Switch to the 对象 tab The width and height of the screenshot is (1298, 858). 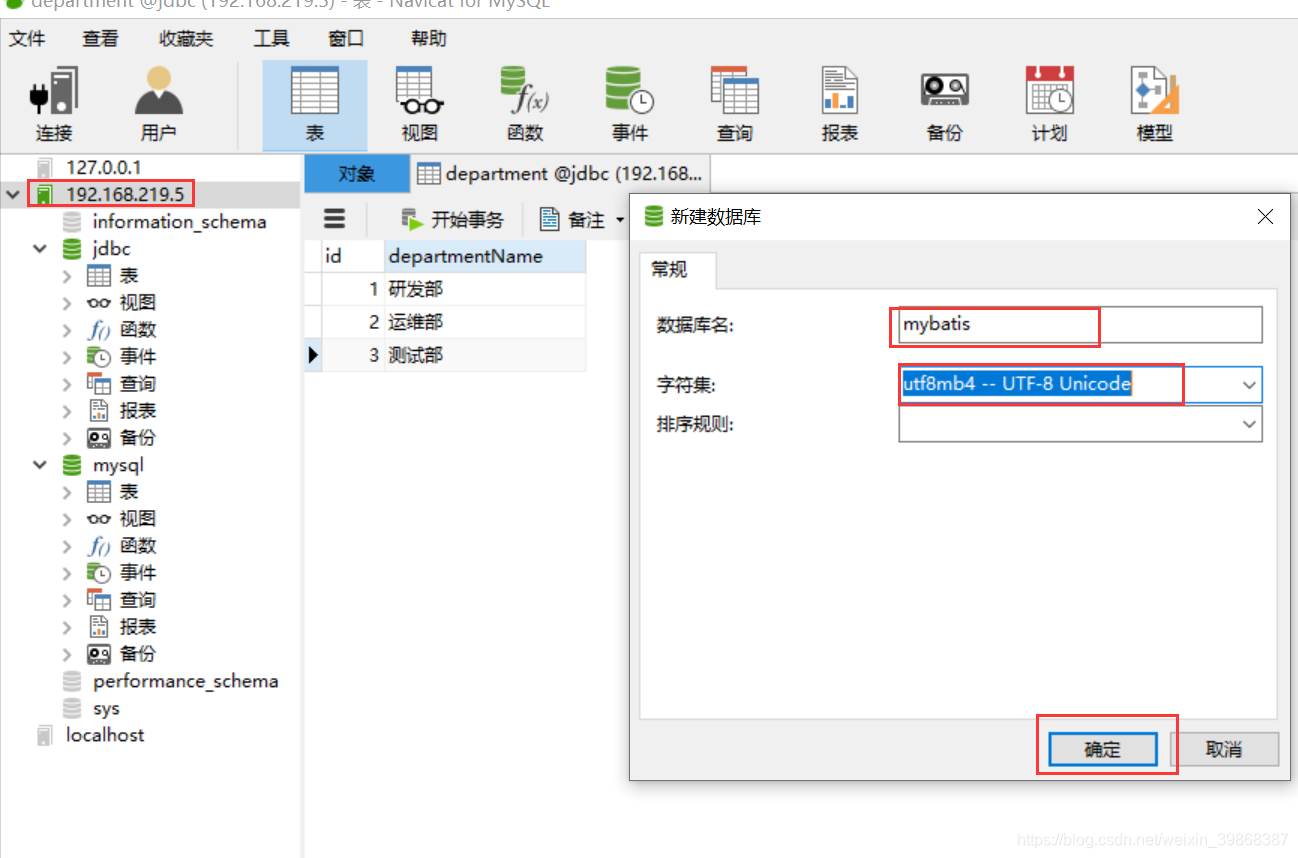(357, 174)
